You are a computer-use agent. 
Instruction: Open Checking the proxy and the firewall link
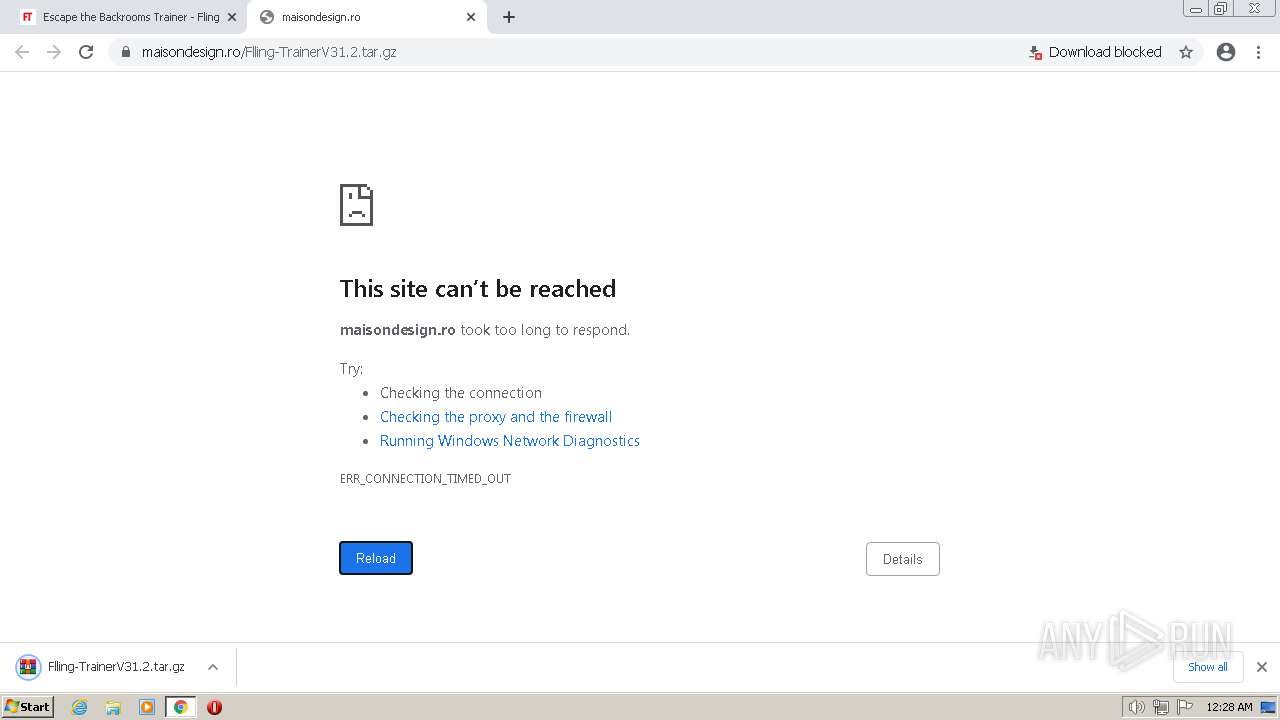tap(496, 417)
